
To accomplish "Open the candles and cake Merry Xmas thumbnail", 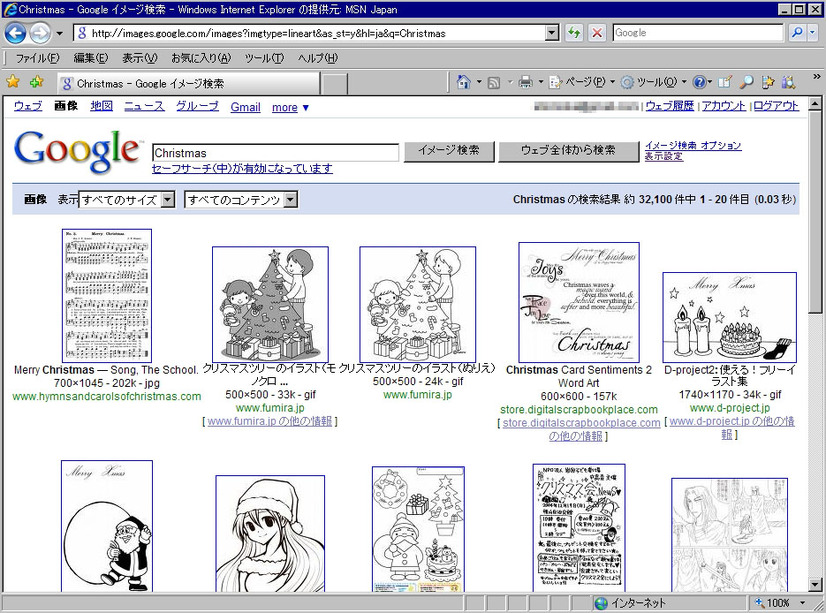I will pyautogui.click(x=730, y=318).
